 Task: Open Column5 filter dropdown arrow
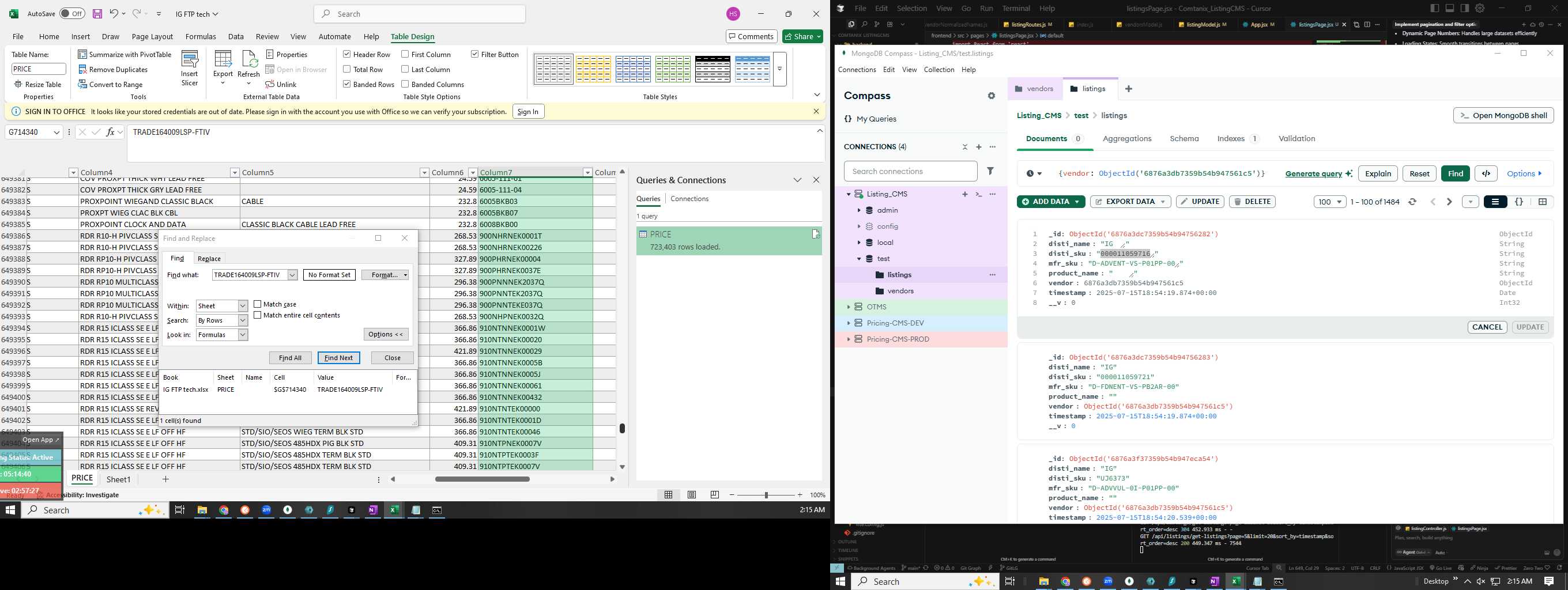[x=424, y=173]
